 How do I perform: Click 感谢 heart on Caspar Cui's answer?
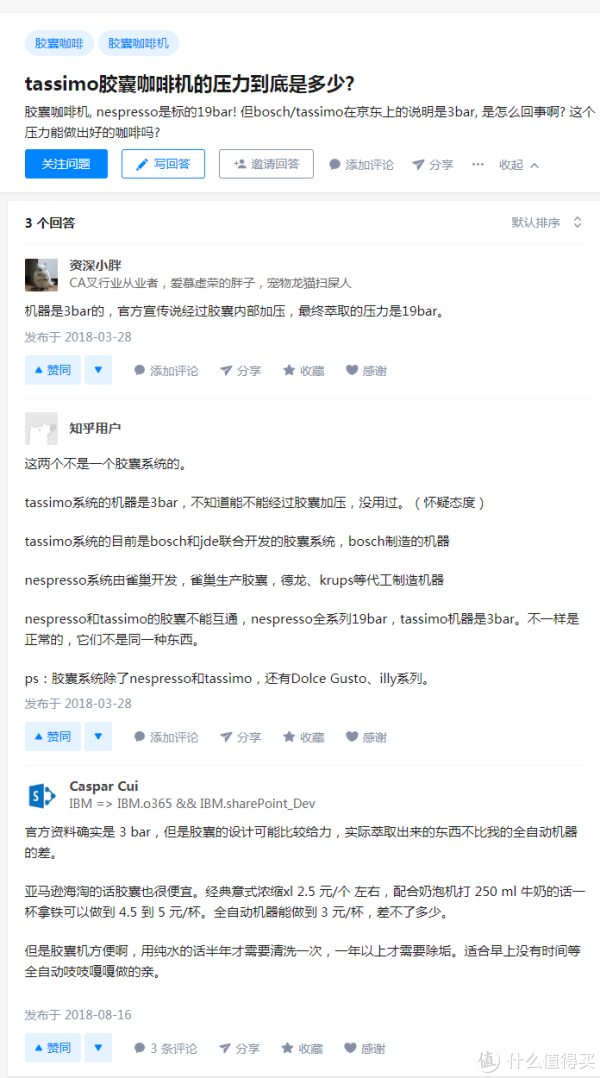[364, 1048]
